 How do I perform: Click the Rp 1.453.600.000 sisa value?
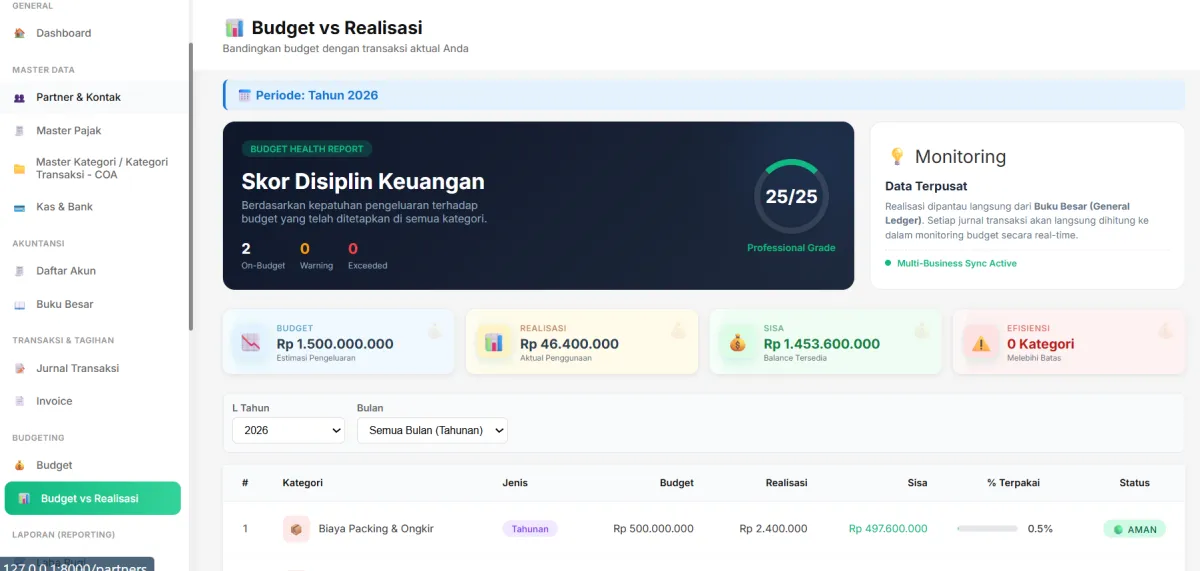822,344
